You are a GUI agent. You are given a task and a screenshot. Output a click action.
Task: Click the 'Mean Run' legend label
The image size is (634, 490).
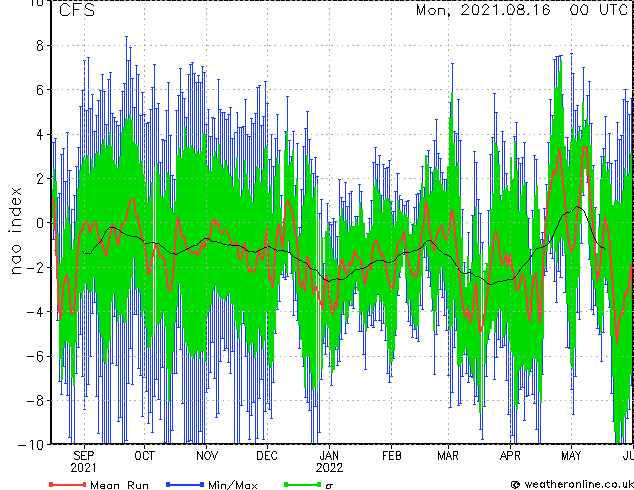click(119, 485)
